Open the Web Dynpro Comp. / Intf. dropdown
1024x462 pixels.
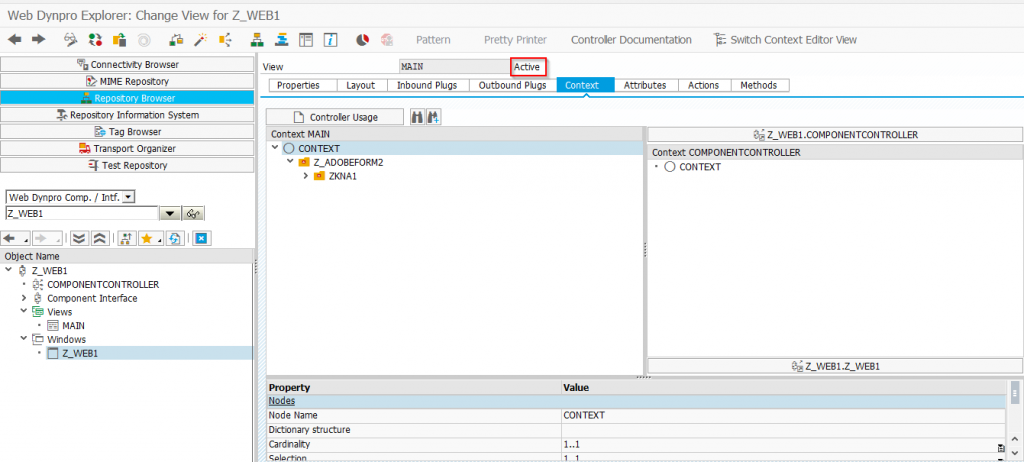[x=129, y=197]
